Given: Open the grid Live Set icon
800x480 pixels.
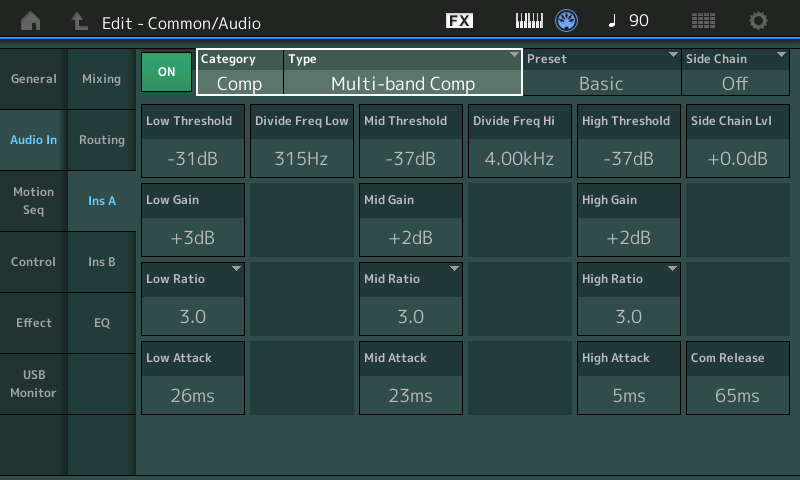Looking at the screenshot, I should [703, 21].
